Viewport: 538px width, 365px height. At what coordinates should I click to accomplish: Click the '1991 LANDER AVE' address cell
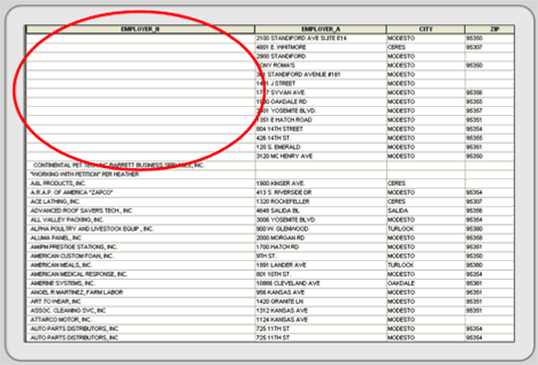tap(320, 266)
